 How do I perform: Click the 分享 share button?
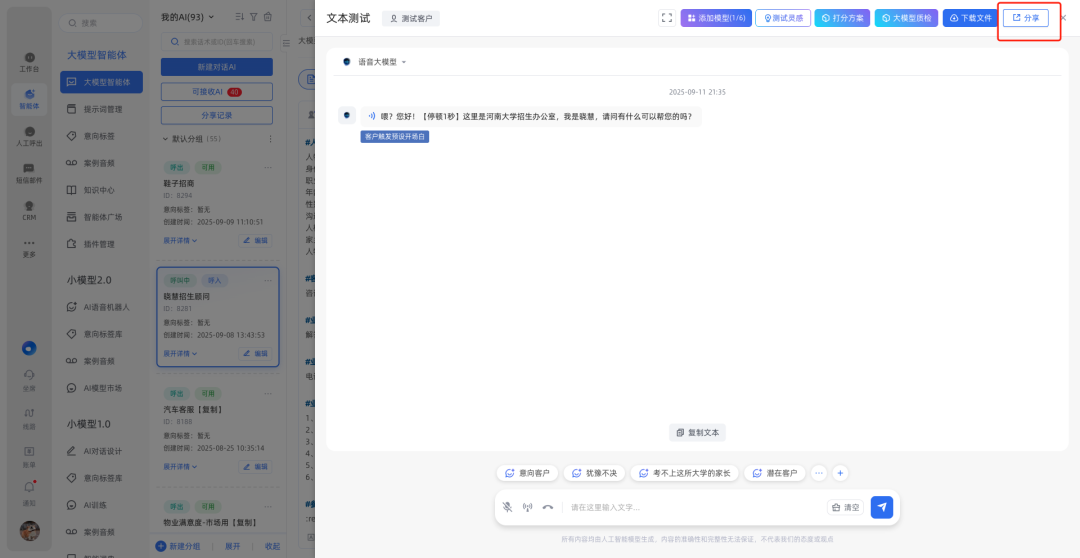pos(1025,18)
